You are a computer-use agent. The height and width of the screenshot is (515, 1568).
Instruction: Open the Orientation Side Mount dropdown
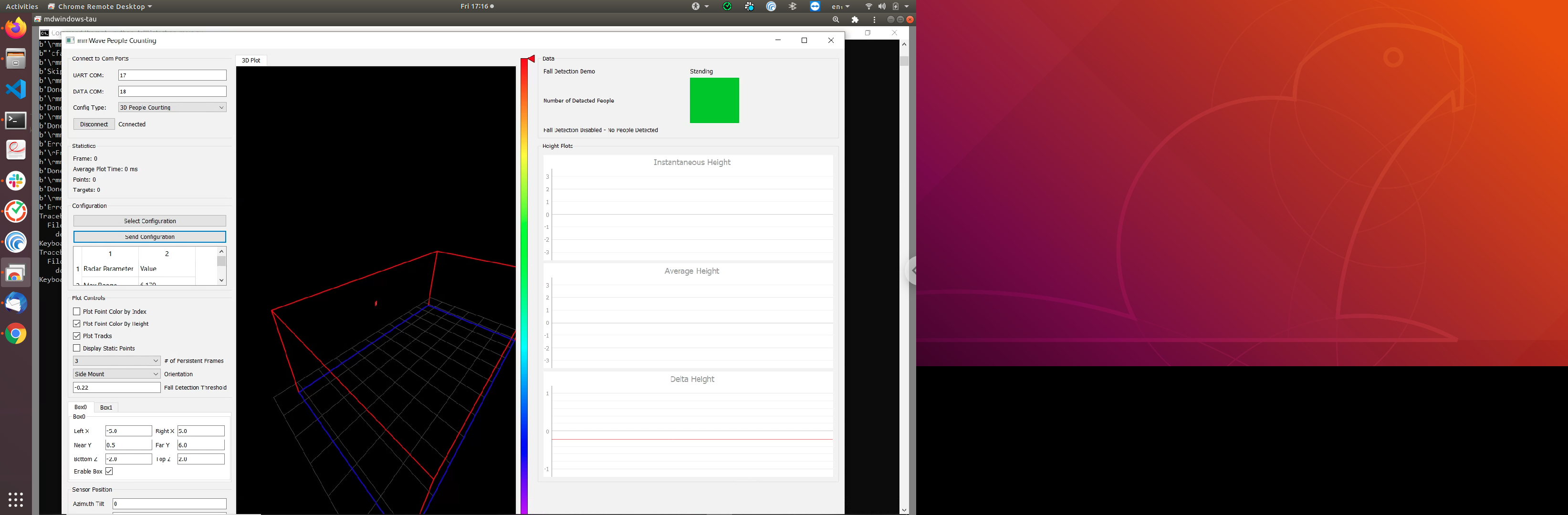[x=117, y=374]
